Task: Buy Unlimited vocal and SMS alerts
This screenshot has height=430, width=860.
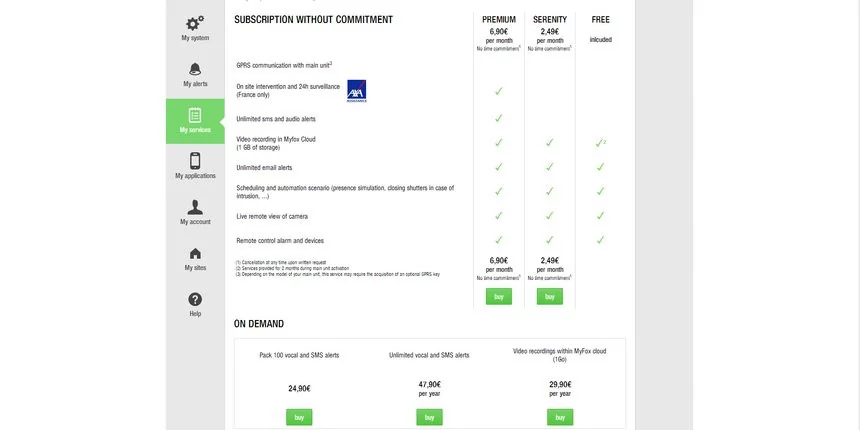Action: point(429,417)
